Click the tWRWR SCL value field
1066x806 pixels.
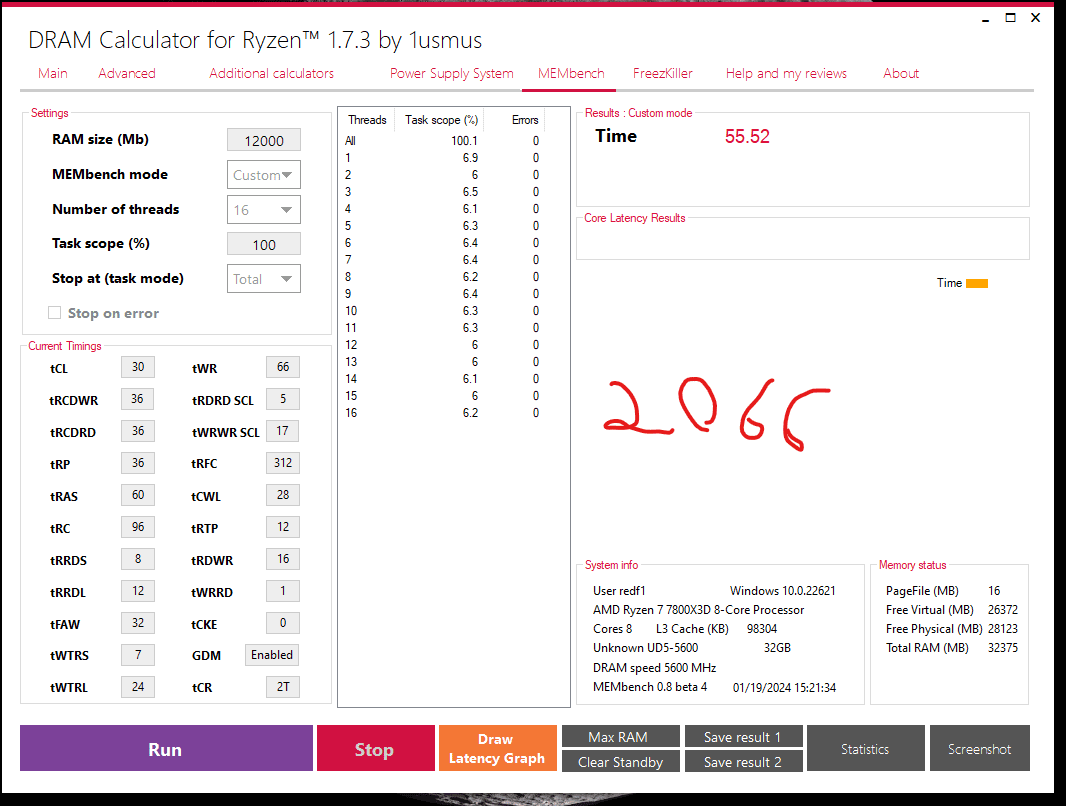[x=283, y=431]
